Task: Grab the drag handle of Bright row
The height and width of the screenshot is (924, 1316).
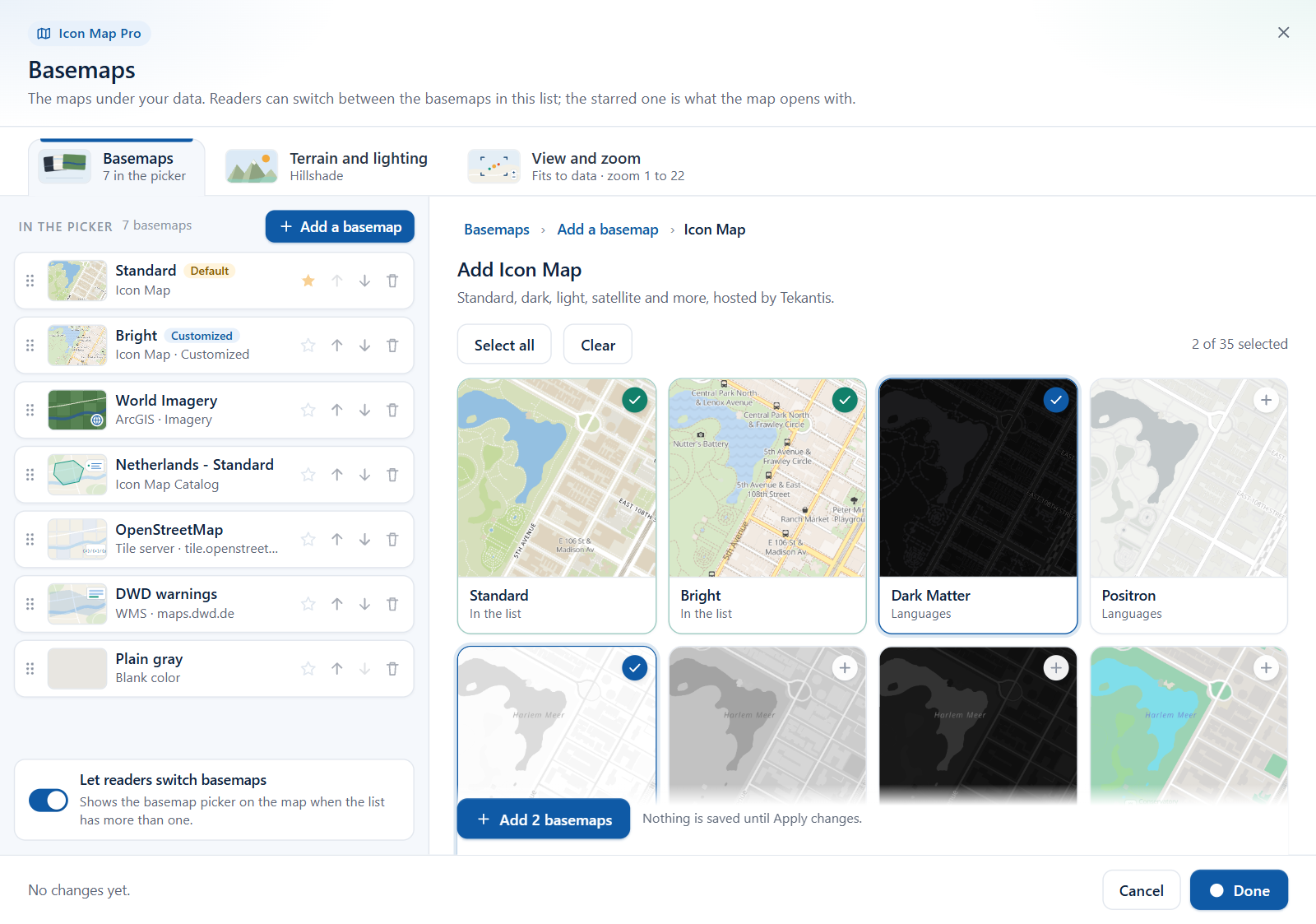Action: click(x=30, y=346)
